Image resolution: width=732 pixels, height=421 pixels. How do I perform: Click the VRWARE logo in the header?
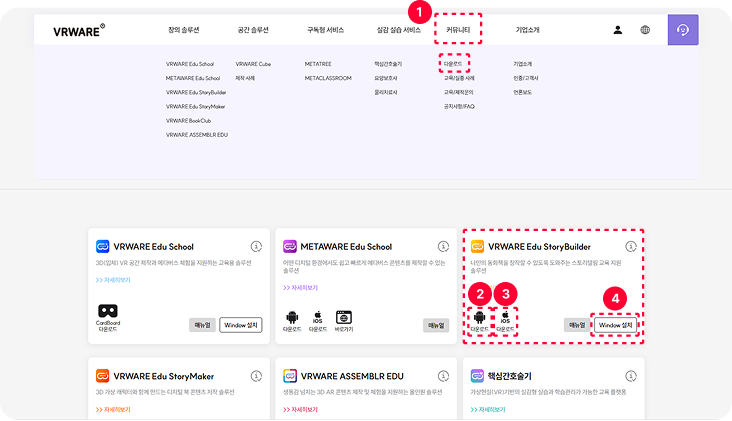click(78, 31)
